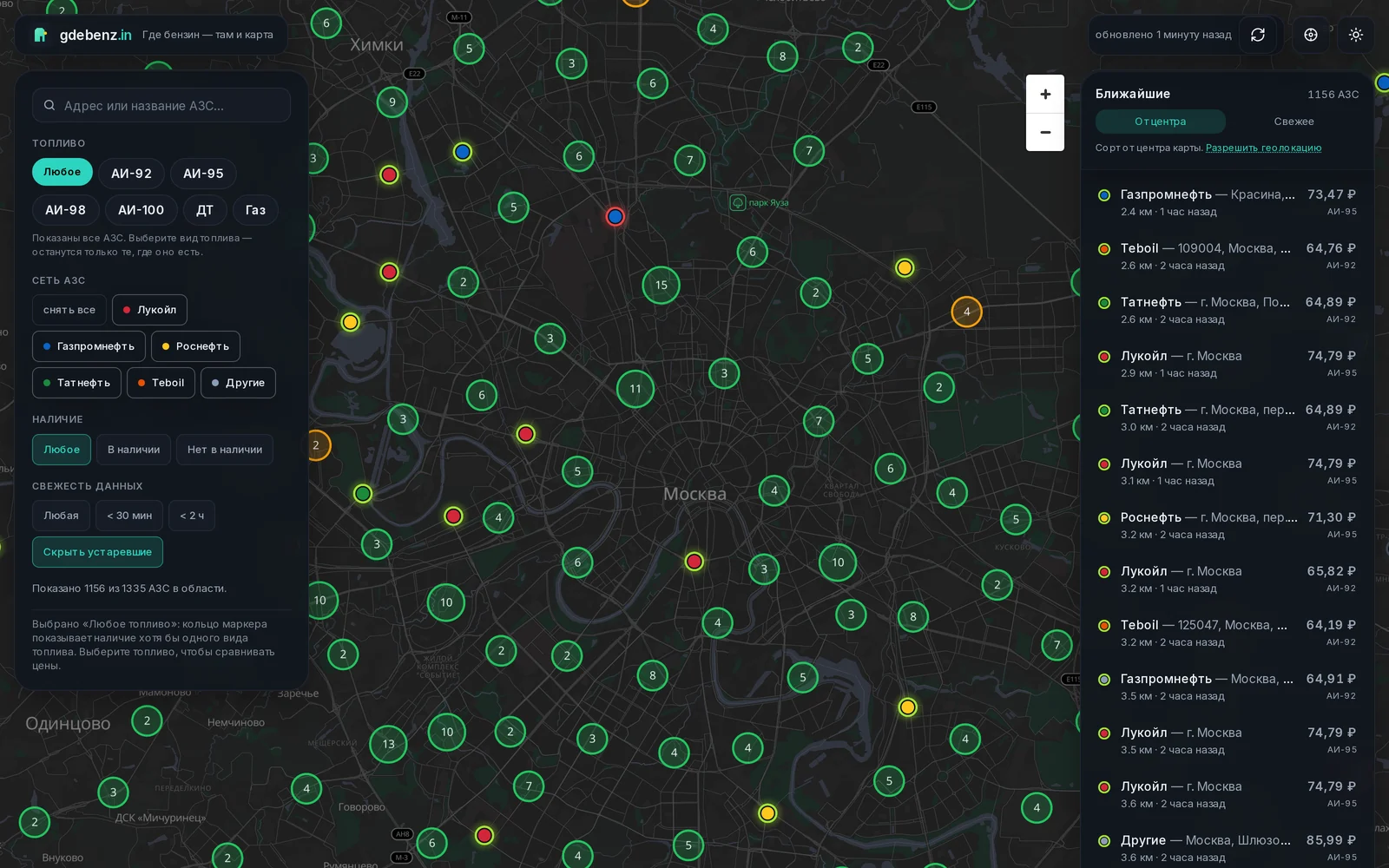Click Скрыть устаревшие button
The image size is (1389, 868).
pyautogui.click(x=97, y=552)
